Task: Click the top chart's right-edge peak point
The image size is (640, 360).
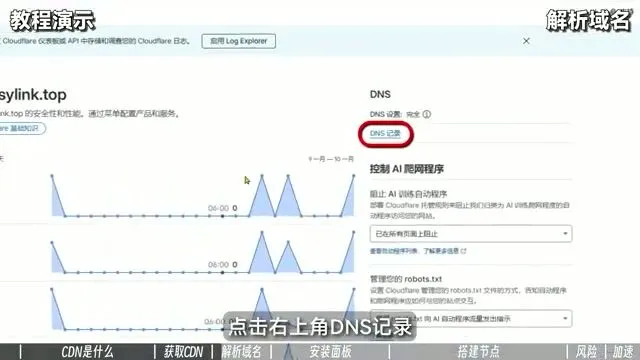Action: pyautogui.click(x=353, y=176)
